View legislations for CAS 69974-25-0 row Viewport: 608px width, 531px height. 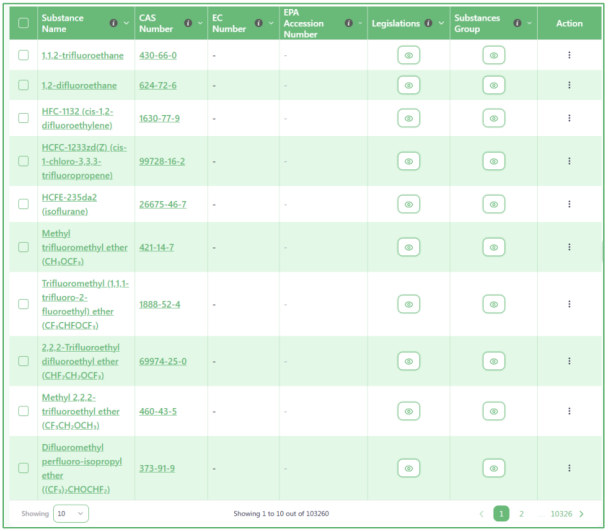point(408,361)
